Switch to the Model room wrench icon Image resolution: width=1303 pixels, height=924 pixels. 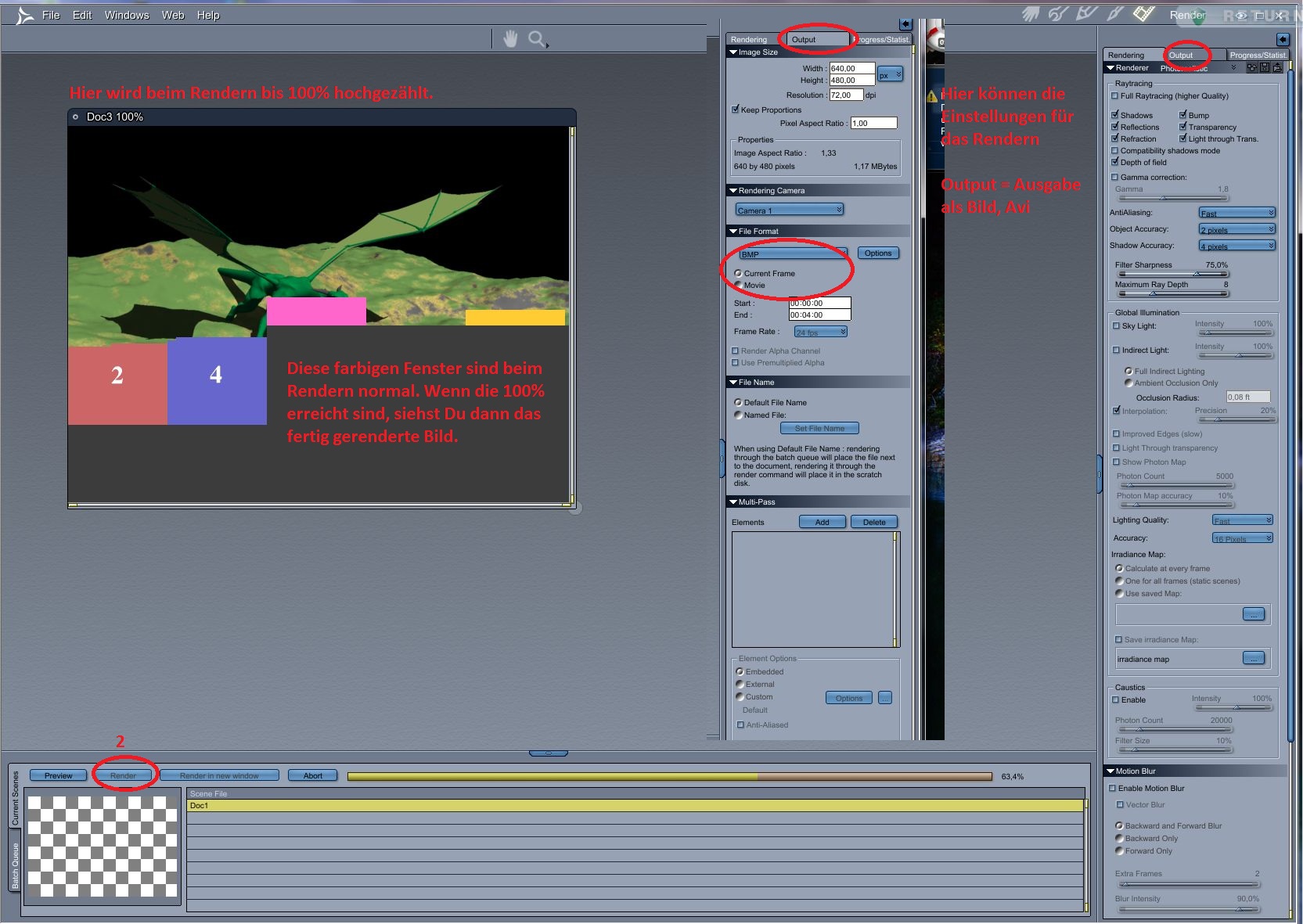tap(1059, 14)
